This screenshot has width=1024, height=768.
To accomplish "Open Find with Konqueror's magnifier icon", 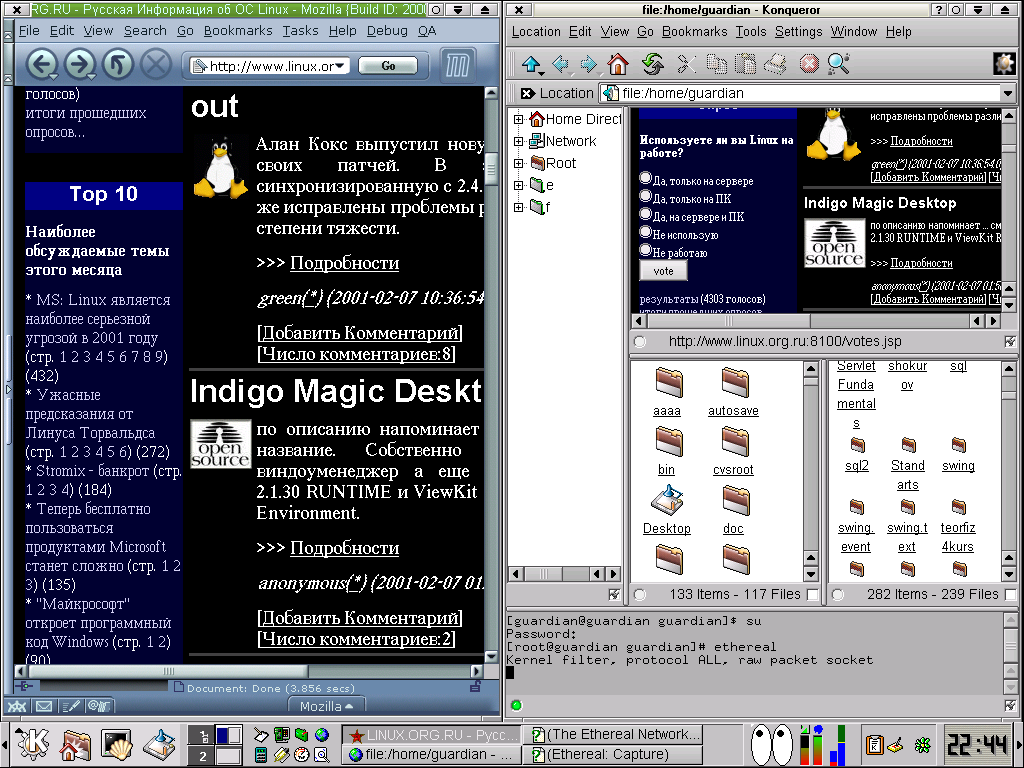I will click(839, 64).
